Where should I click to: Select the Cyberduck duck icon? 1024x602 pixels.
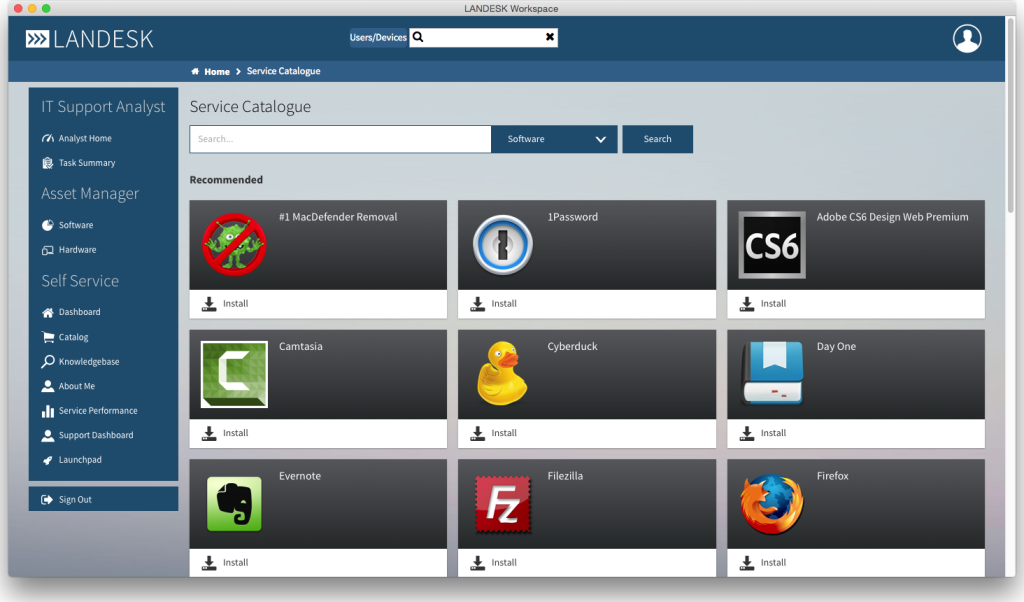pyautogui.click(x=502, y=374)
